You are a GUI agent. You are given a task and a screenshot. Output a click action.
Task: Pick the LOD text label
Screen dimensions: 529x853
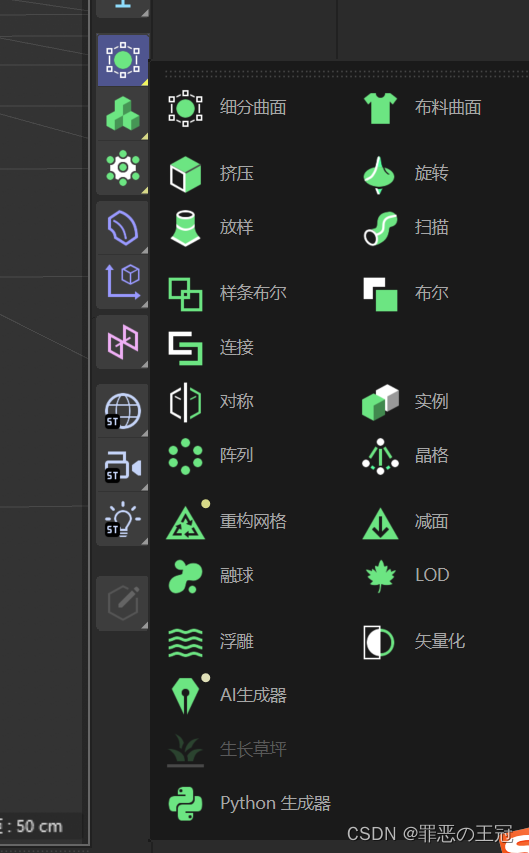tap(432, 575)
